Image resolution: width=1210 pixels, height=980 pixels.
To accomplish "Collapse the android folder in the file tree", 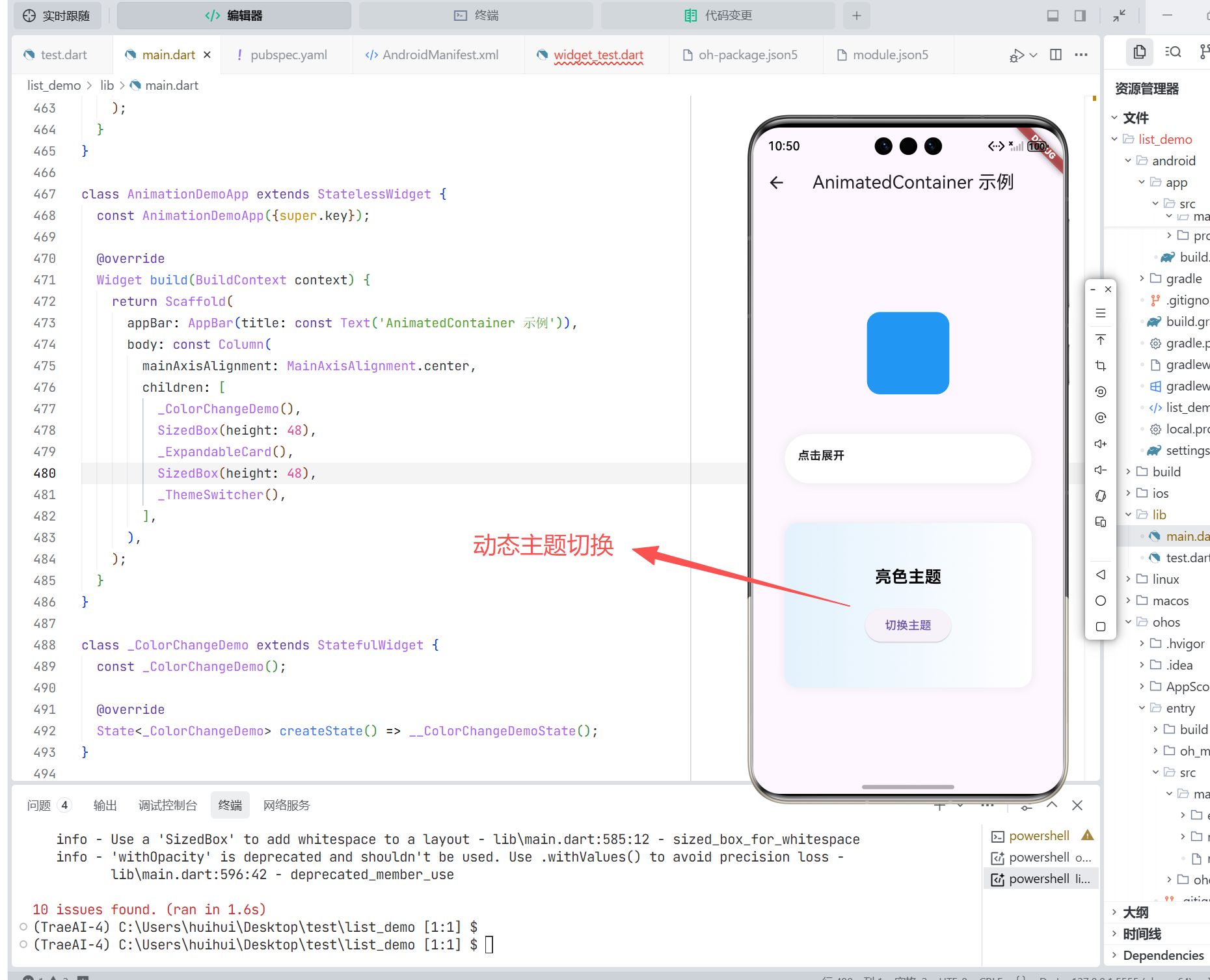I will coord(1128,161).
